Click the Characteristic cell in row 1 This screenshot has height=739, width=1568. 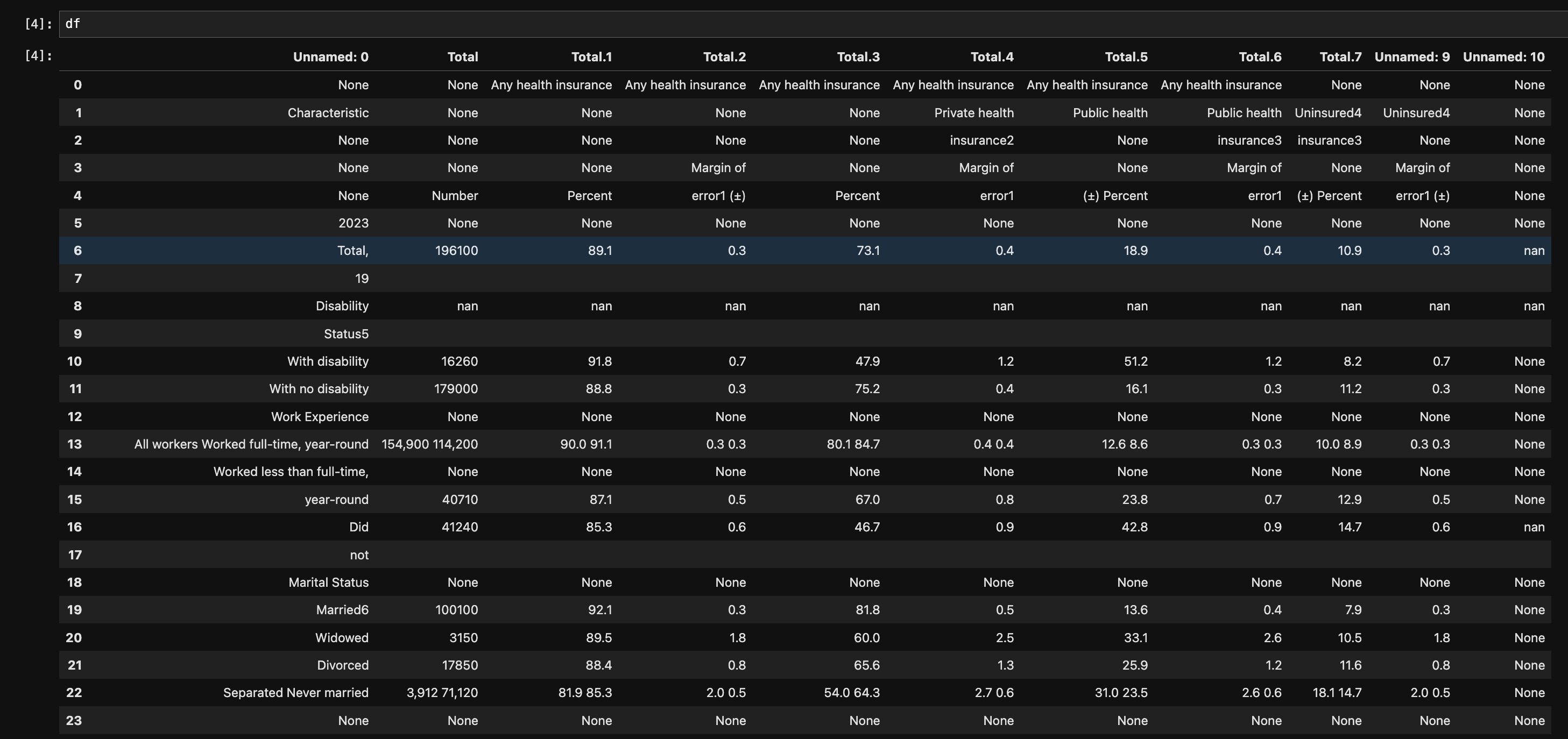[x=328, y=112]
